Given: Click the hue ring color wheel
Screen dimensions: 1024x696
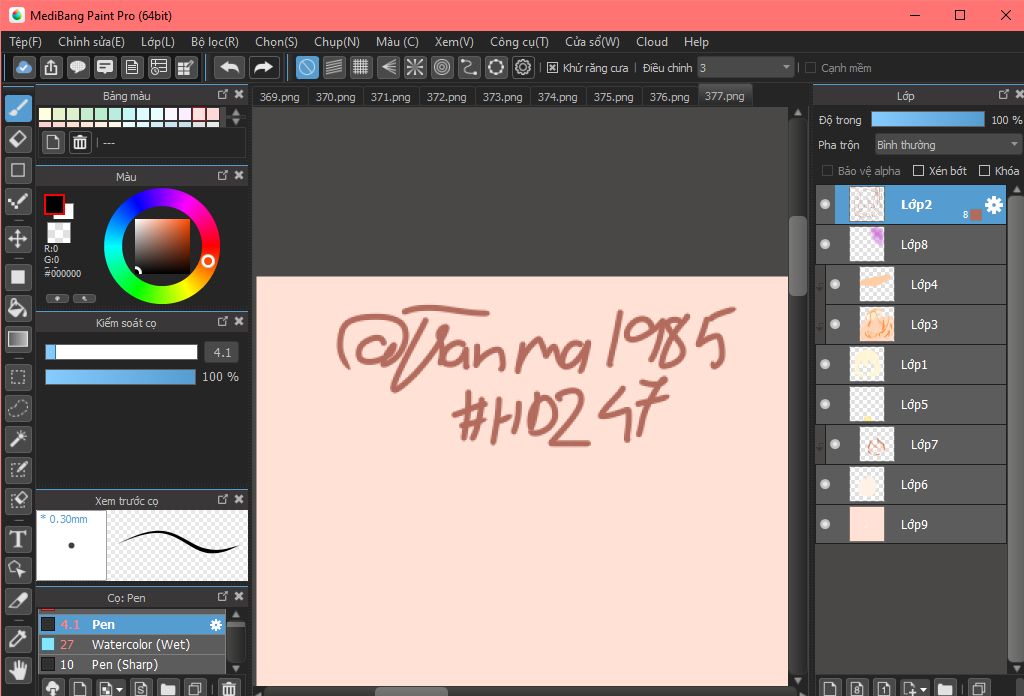Looking at the screenshot, I should (x=162, y=246).
